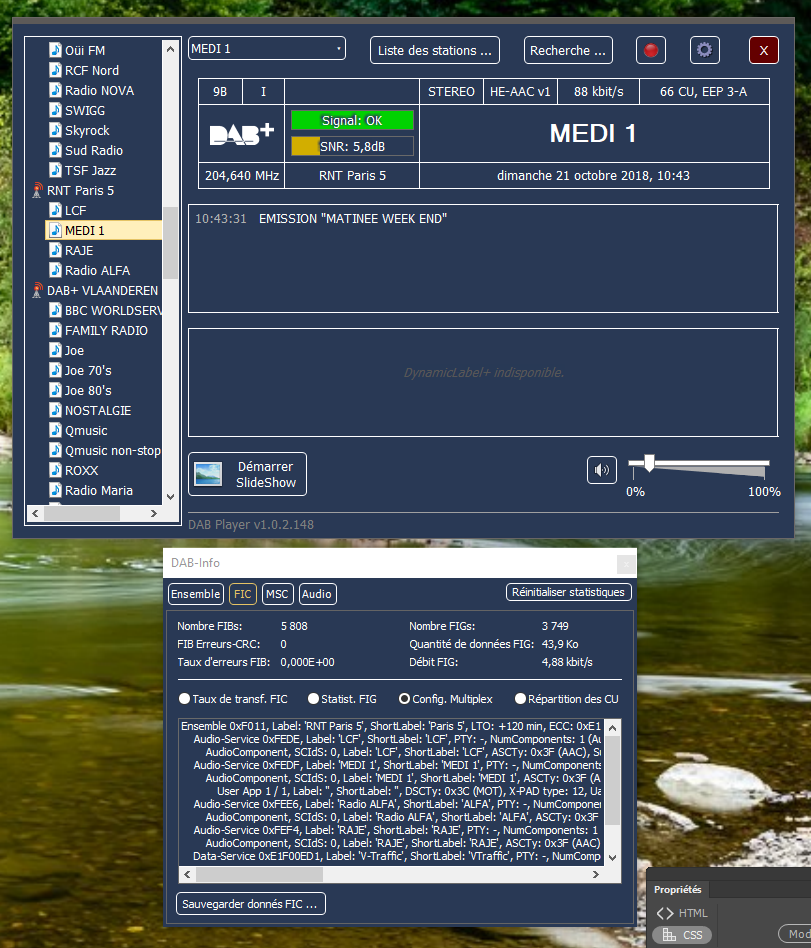The height and width of the screenshot is (948, 811).
Task: Click the 88 kbit/s bitrate cell
Action: point(598,91)
